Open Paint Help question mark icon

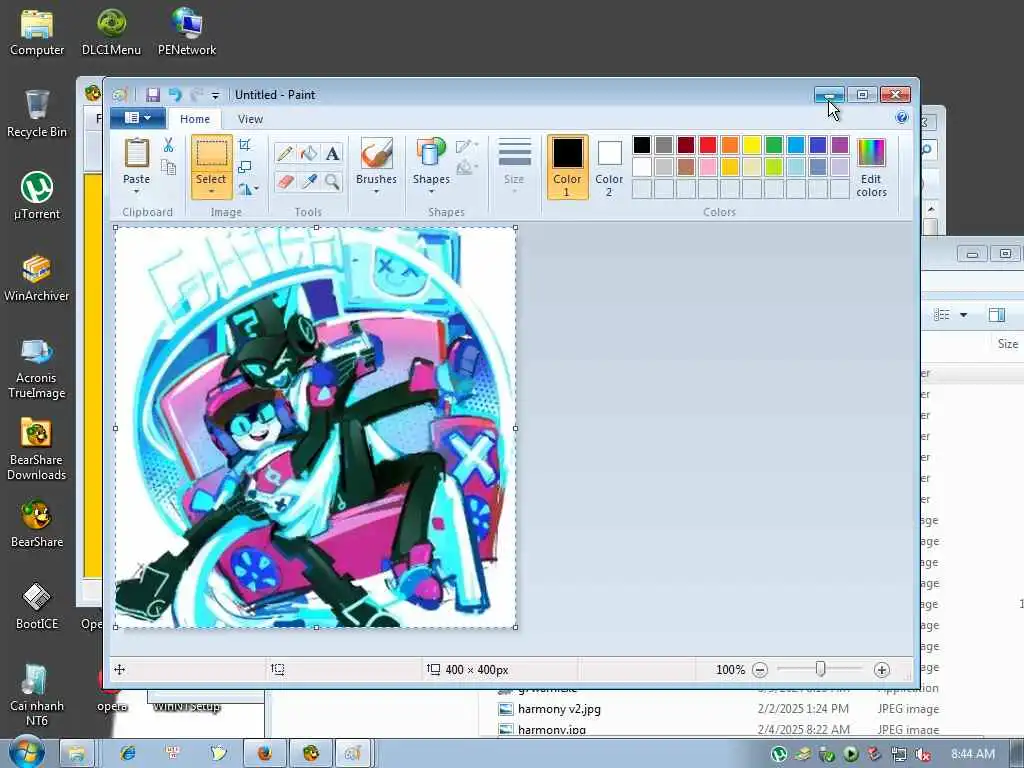click(902, 118)
